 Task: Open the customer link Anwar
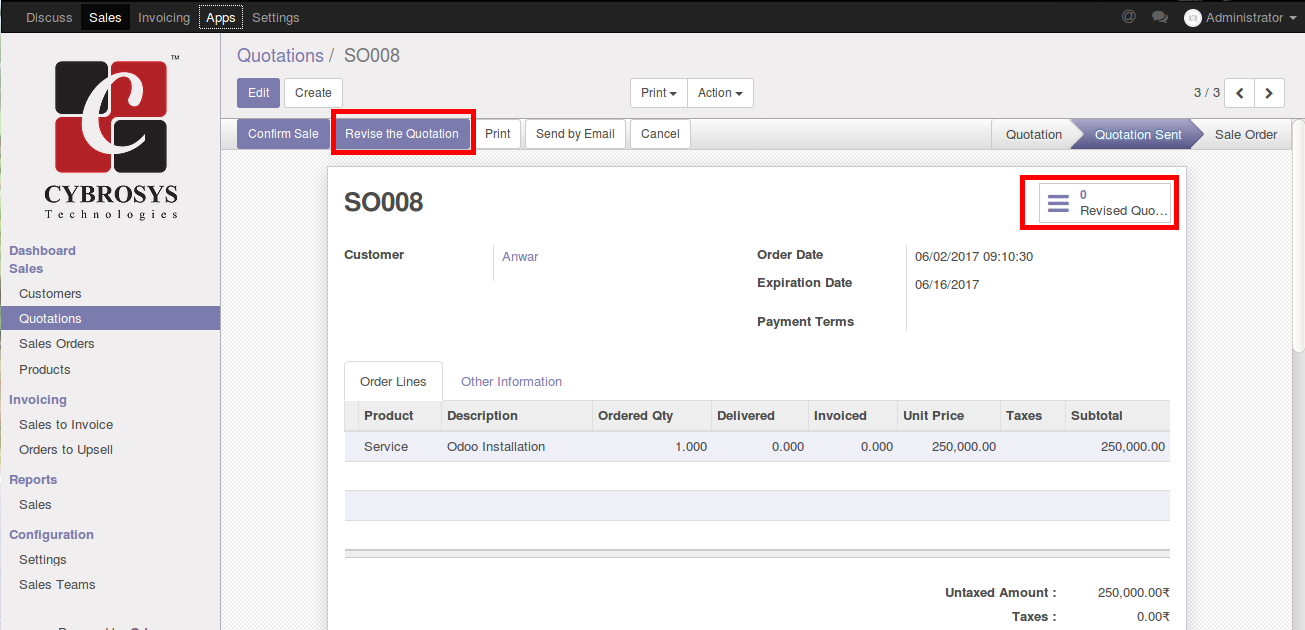(x=520, y=257)
